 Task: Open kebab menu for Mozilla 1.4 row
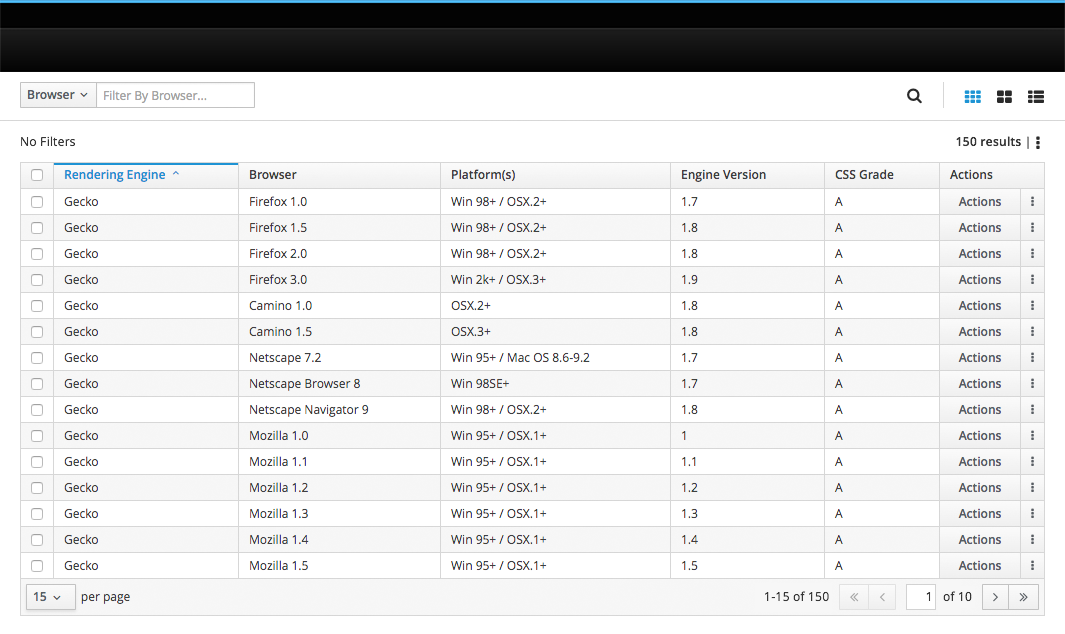pyautogui.click(x=1032, y=540)
